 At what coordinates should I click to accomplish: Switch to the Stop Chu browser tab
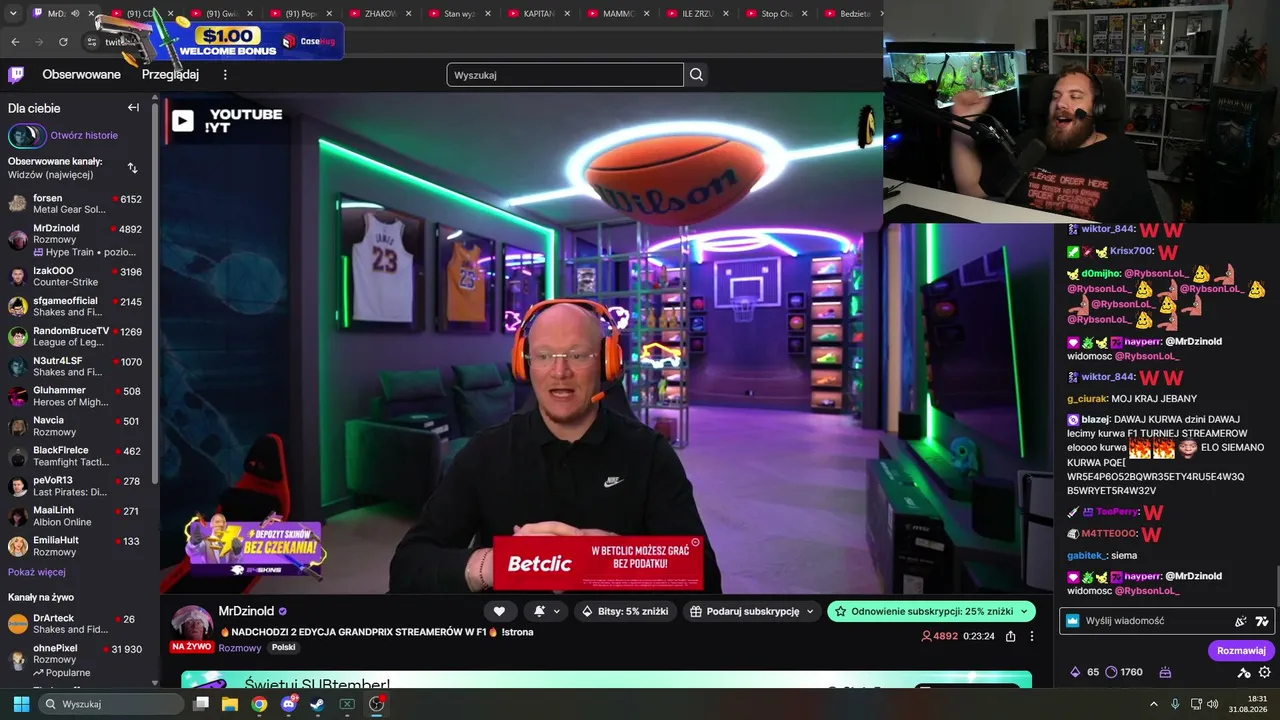click(x=777, y=14)
